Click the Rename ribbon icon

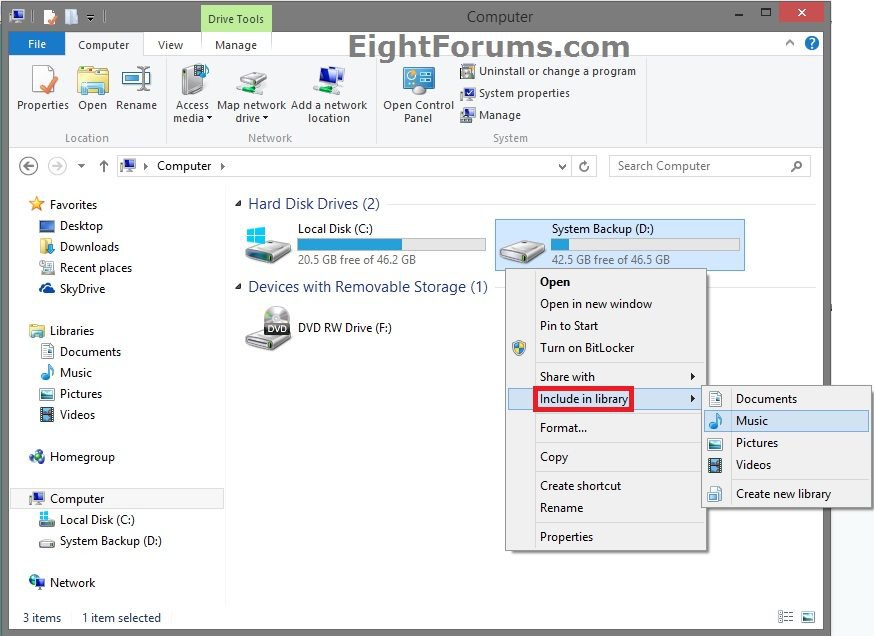(137, 88)
